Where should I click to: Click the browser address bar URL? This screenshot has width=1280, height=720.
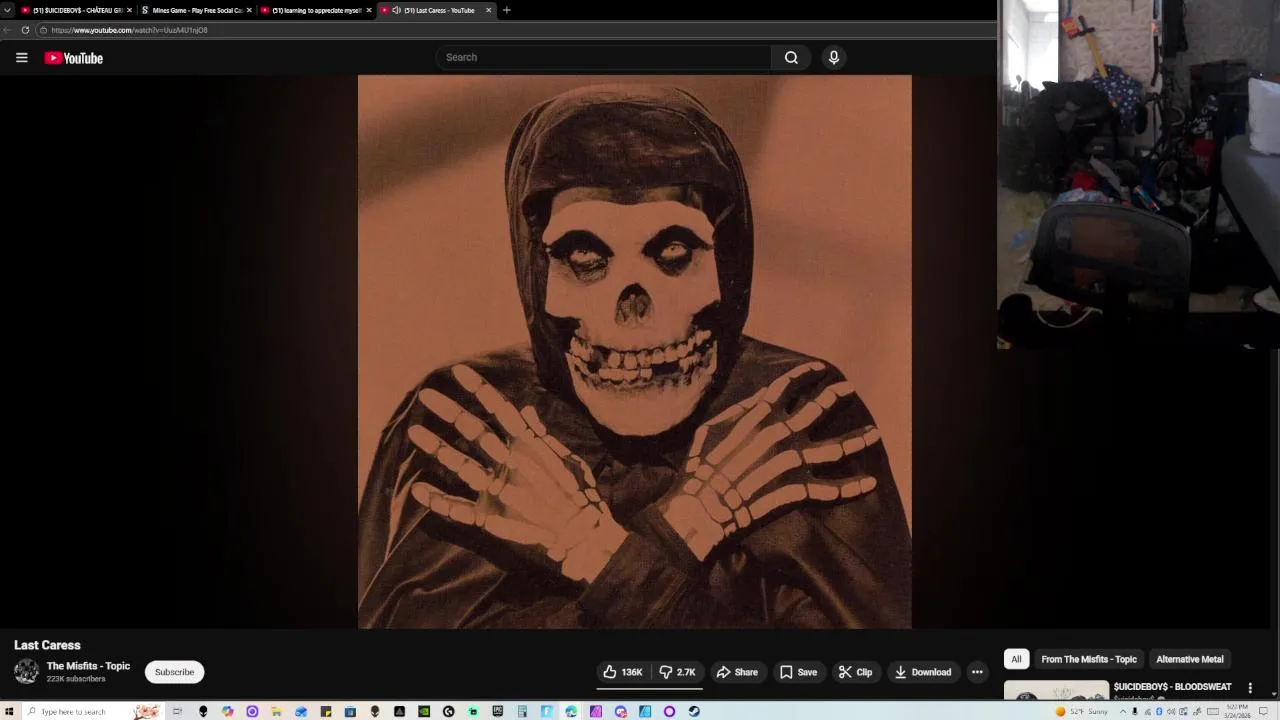(130, 30)
